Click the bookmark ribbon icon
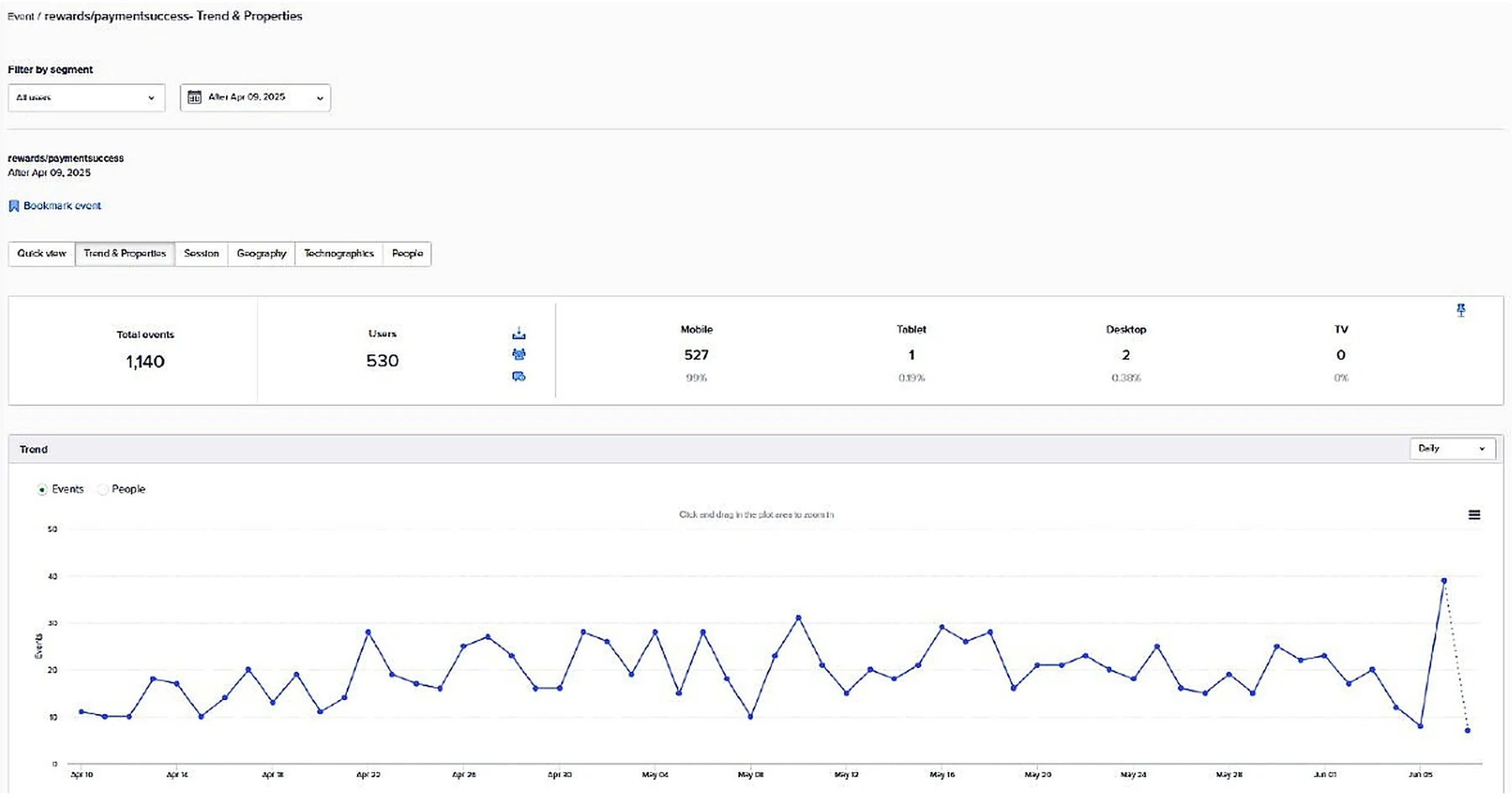 [13, 206]
